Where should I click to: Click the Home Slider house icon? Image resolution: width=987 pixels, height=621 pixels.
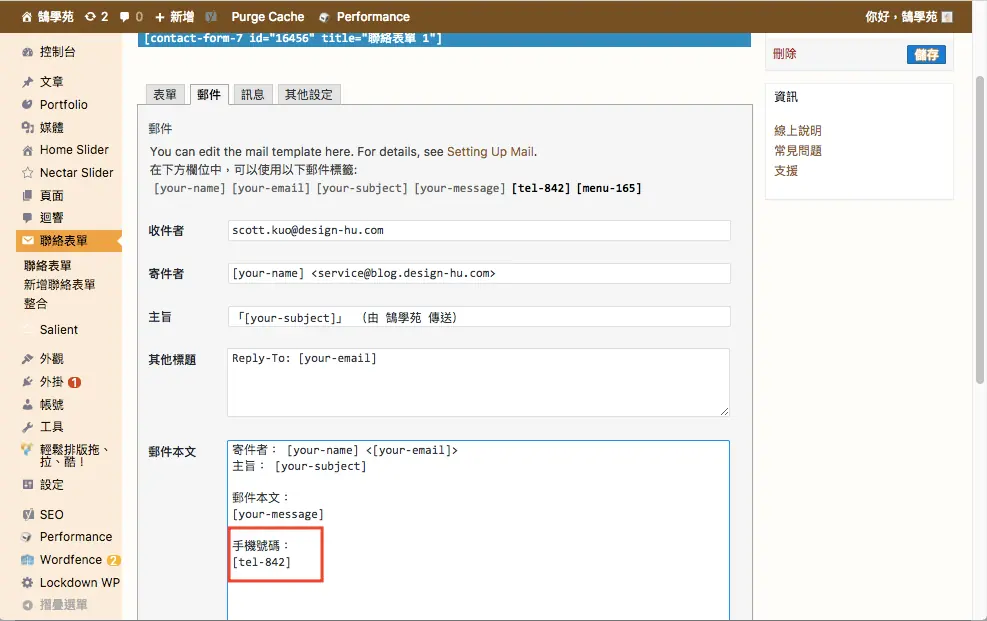pos(27,150)
